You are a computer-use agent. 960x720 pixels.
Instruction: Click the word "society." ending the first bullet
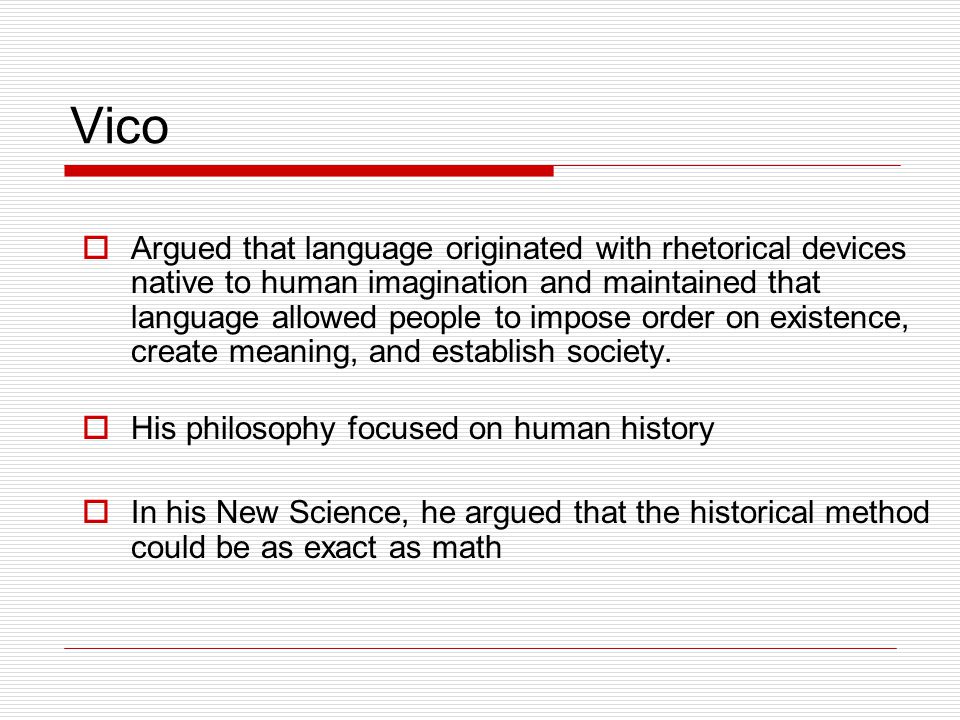[x=619, y=352]
